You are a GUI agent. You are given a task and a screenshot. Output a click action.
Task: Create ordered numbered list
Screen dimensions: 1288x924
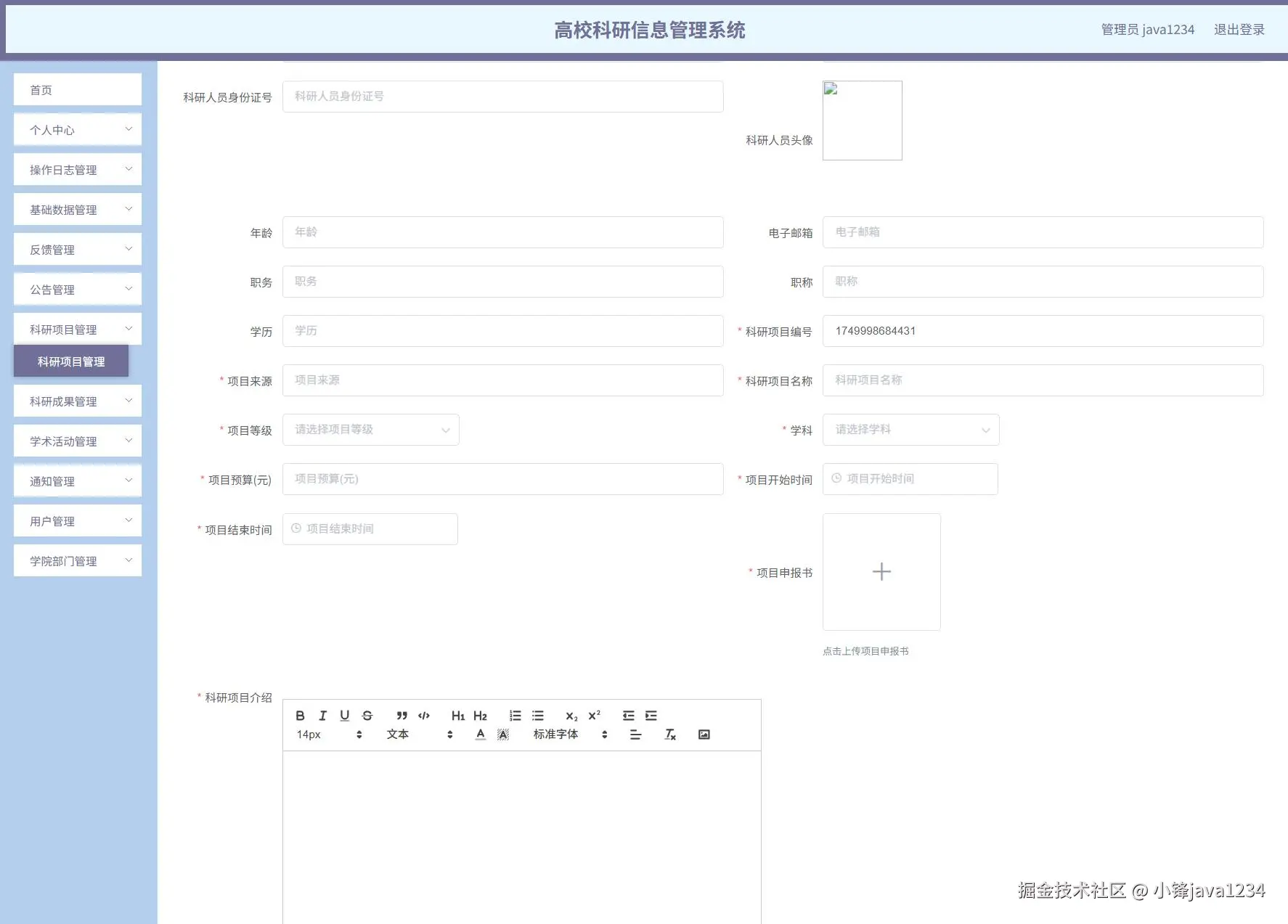click(x=515, y=716)
